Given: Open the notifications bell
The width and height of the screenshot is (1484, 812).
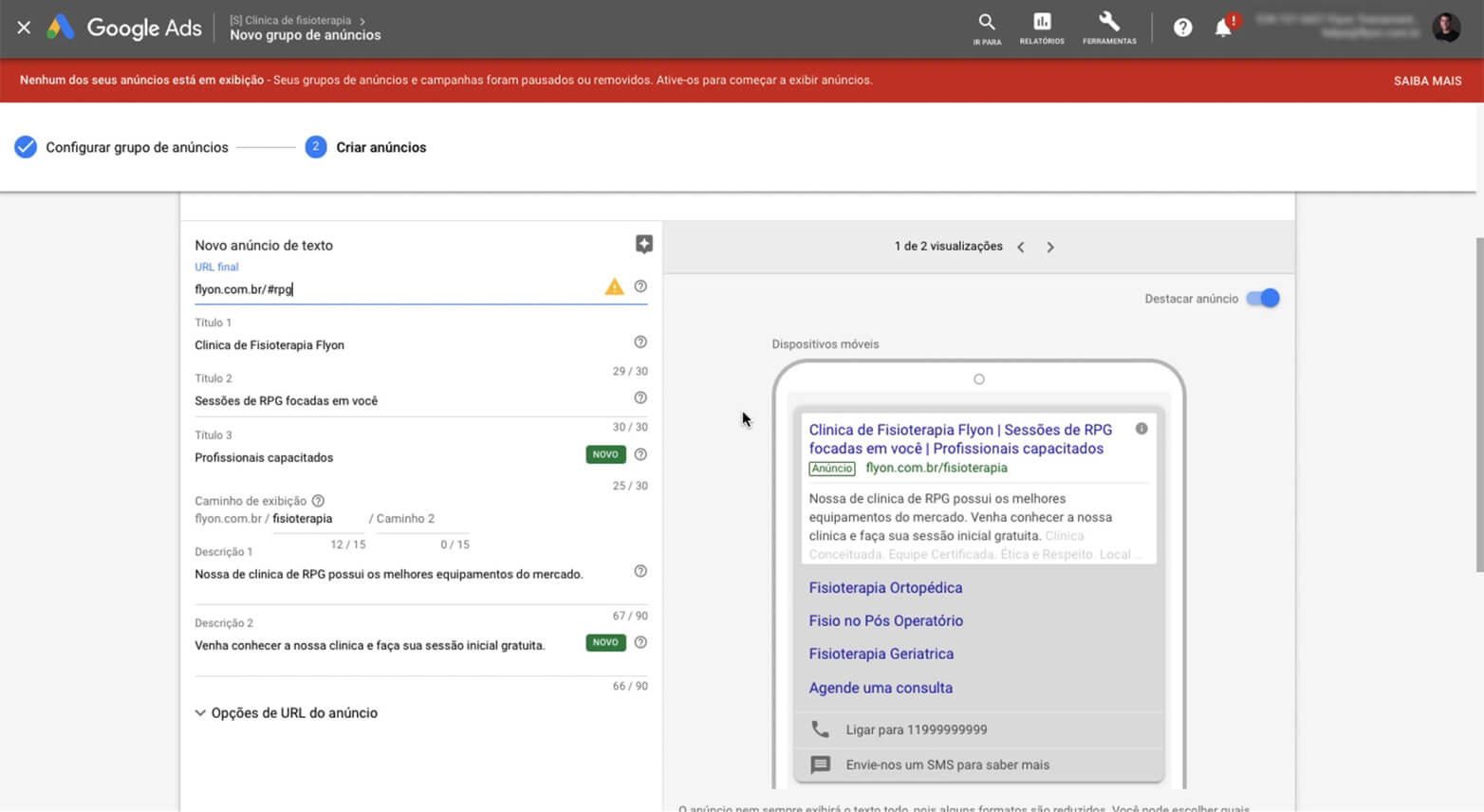Looking at the screenshot, I should (1224, 28).
